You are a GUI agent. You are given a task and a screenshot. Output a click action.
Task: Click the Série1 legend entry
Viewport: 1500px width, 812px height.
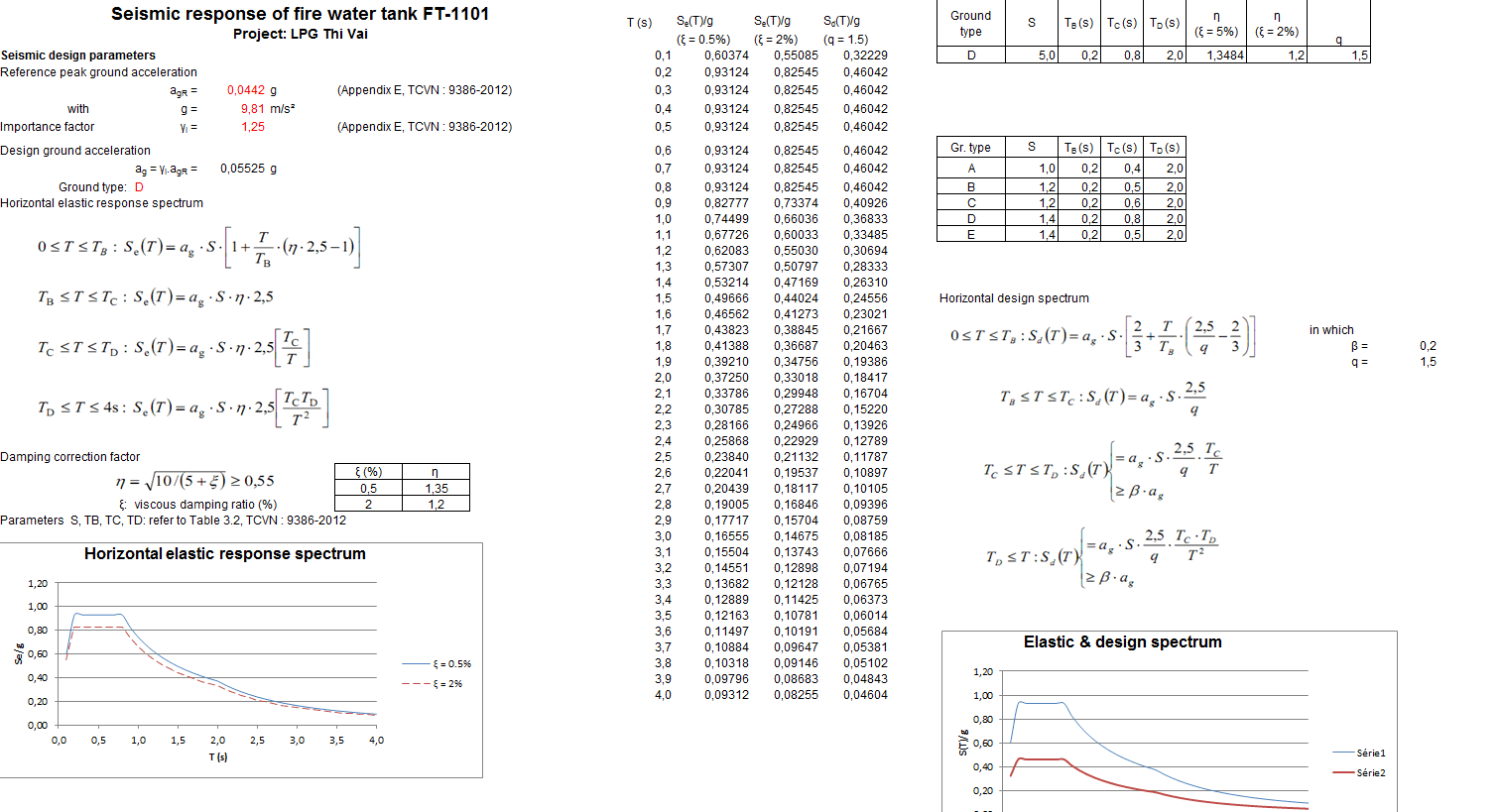pyautogui.click(x=1359, y=754)
